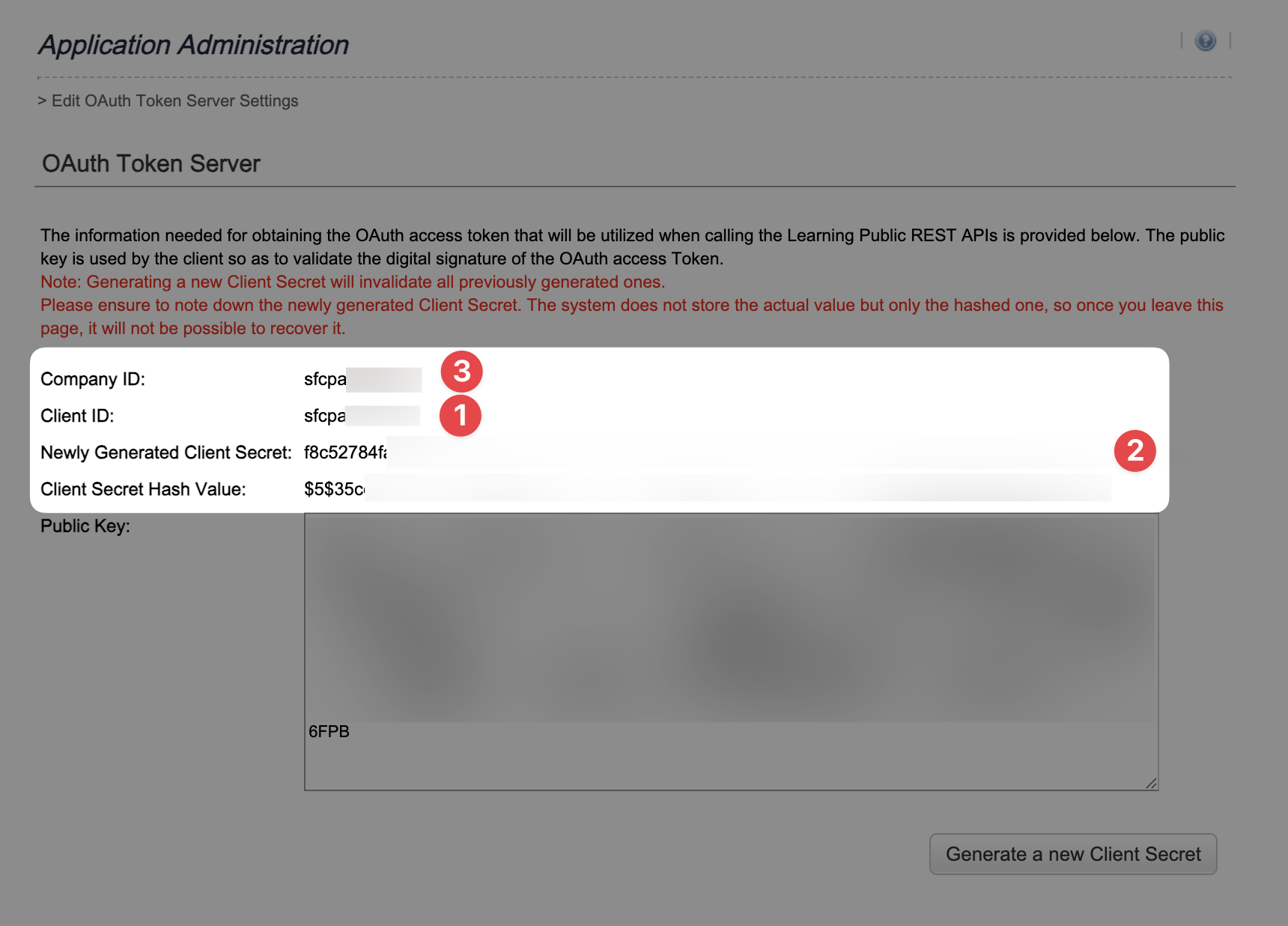Click the Client Secret Hash Value label
This screenshot has height=926, width=1288.
143,489
